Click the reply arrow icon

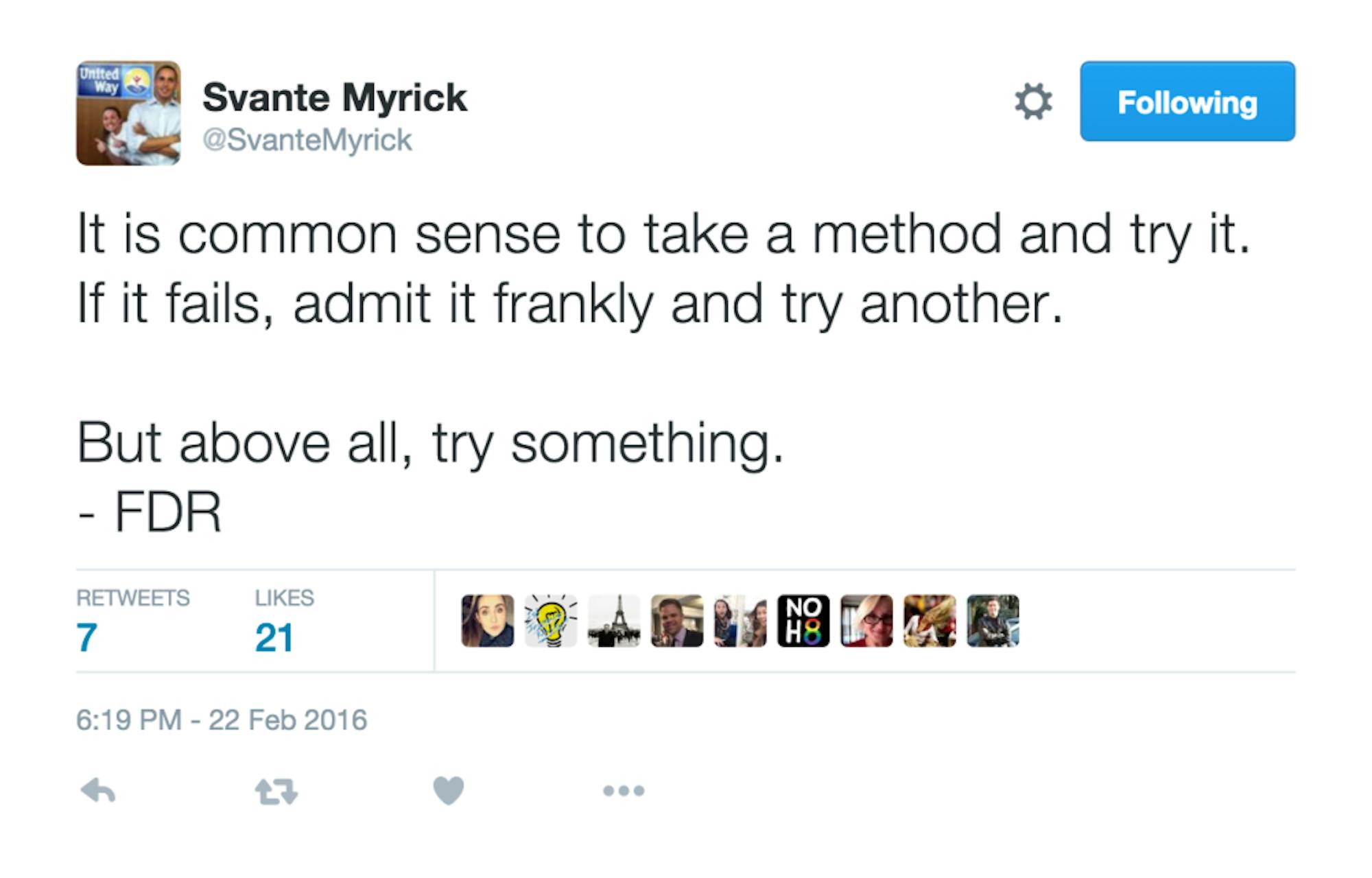click(x=98, y=791)
